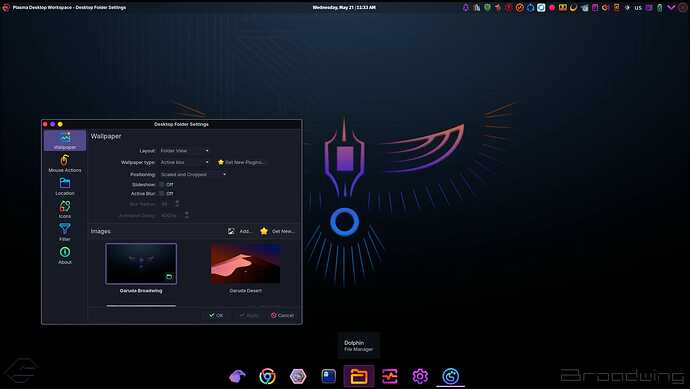690x389 pixels.
Task: Click the folder badge on Garuda Broadwing thumbnail
Action: [169, 276]
